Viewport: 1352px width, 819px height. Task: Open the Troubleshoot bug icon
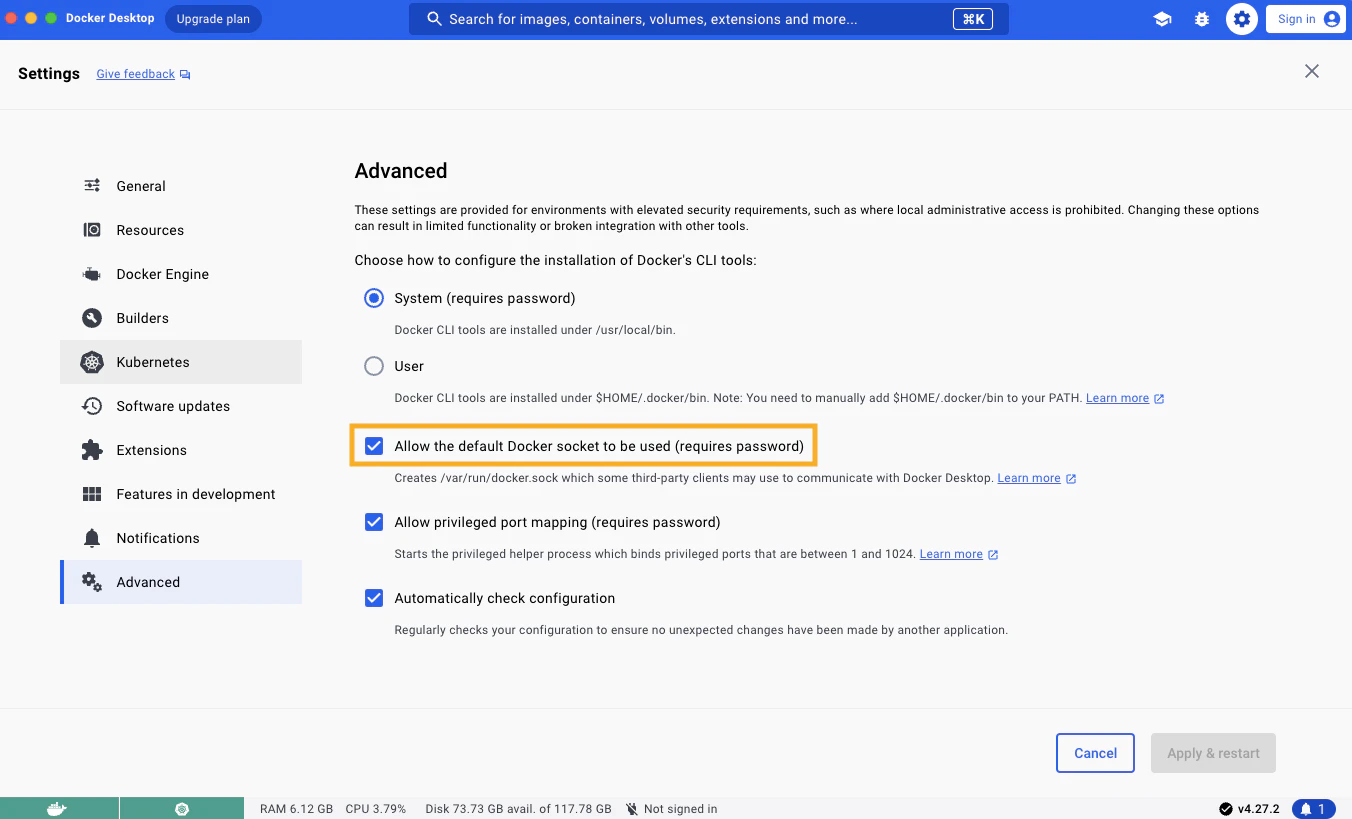click(x=1202, y=19)
